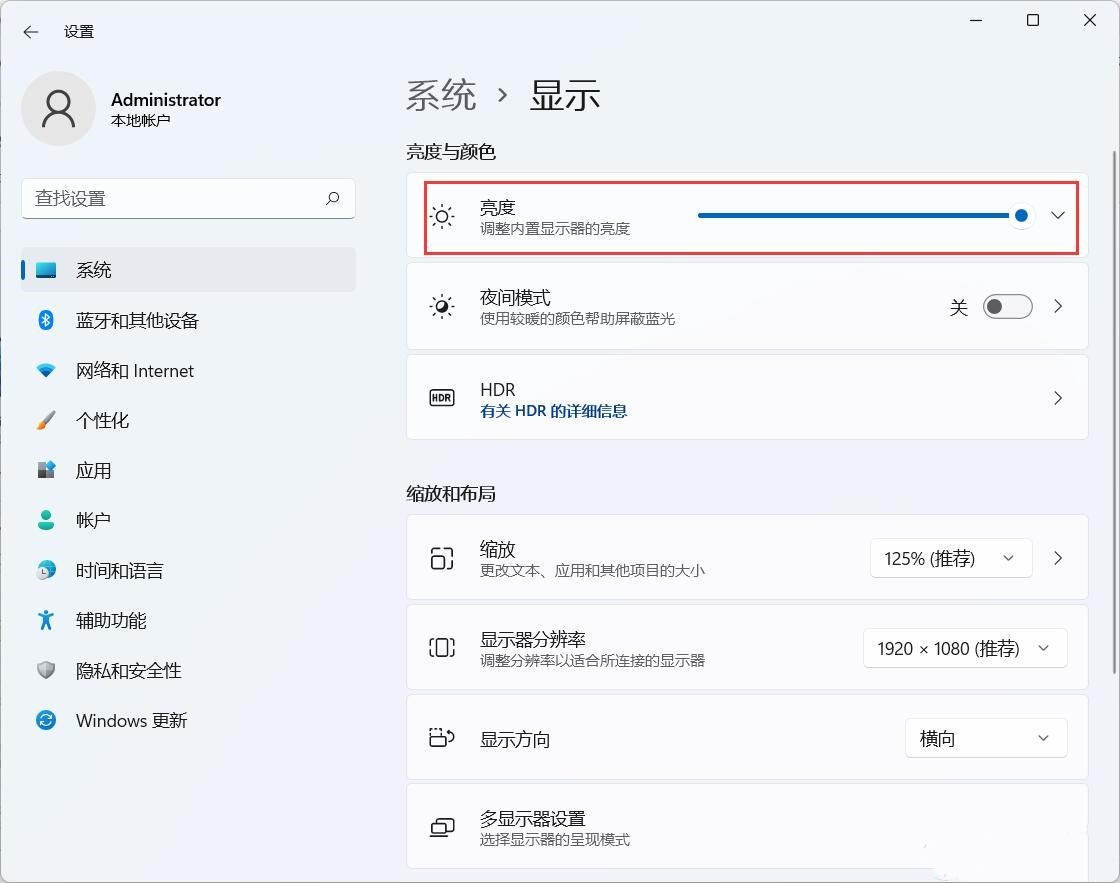Image resolution: width=1120 pixels, height=883 pixels.
Task: Click the search magnifier icon
Action: click(333, 198)
